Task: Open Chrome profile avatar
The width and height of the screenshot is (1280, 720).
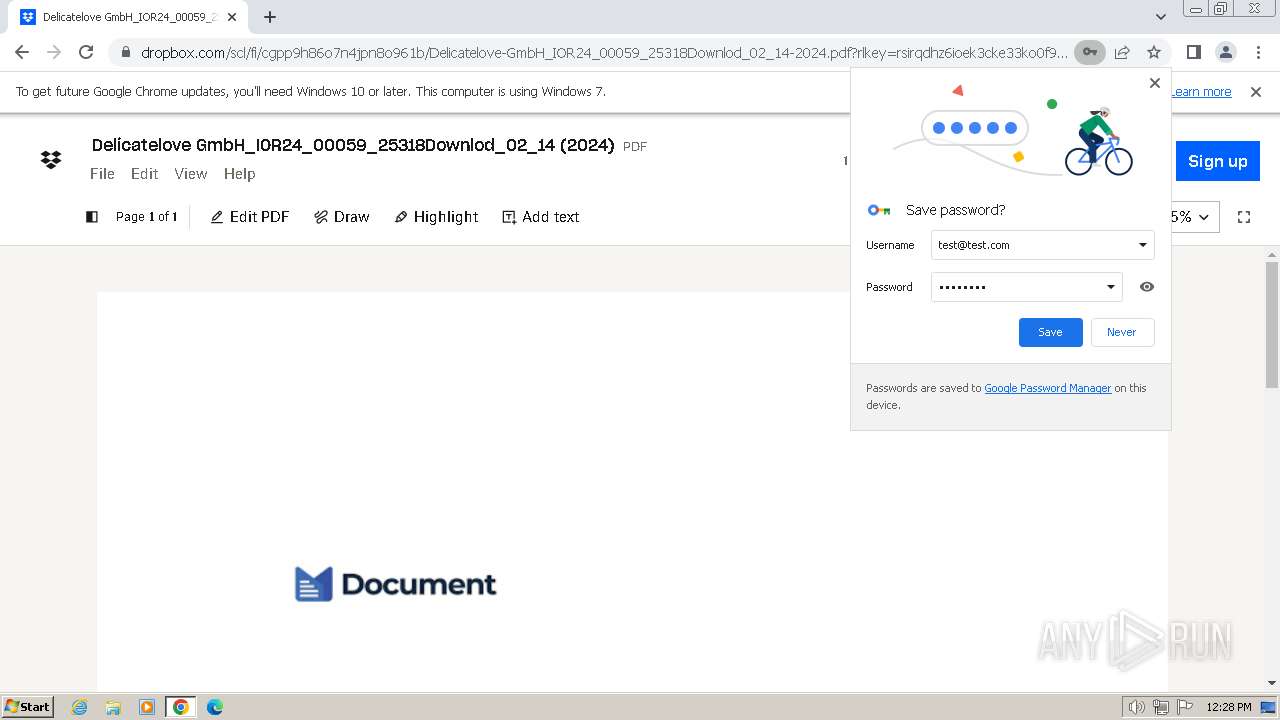Action: pyautogui.click(x=1226, y=52)
